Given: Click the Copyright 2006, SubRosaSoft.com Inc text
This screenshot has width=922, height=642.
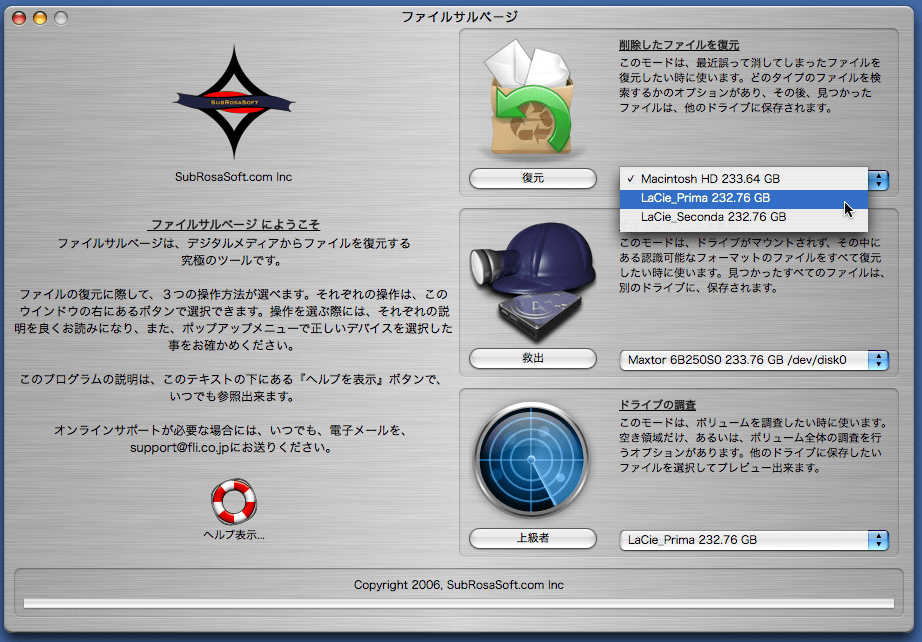Looking at the screenshot, I should click(x=459, y=585).
